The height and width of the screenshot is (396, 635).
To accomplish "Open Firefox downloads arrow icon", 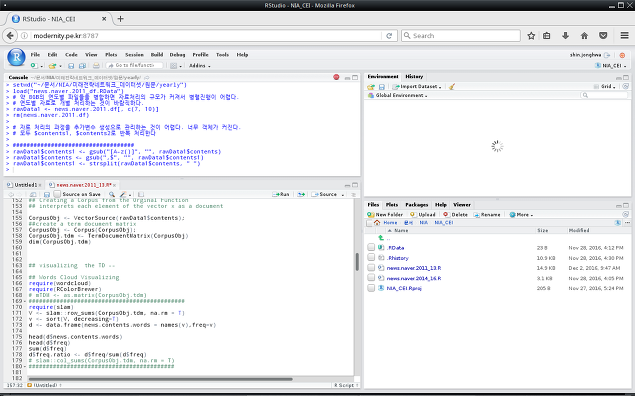I will pyautogui.click(x=565, y=36).
